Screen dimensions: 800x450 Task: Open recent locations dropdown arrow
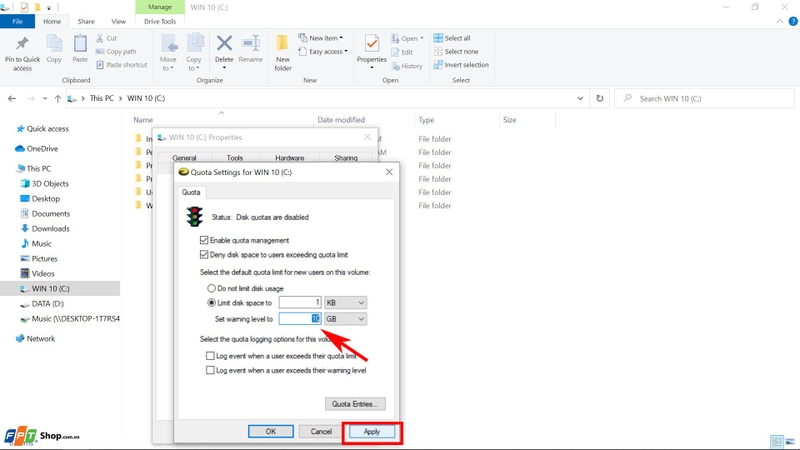(45, 98)
